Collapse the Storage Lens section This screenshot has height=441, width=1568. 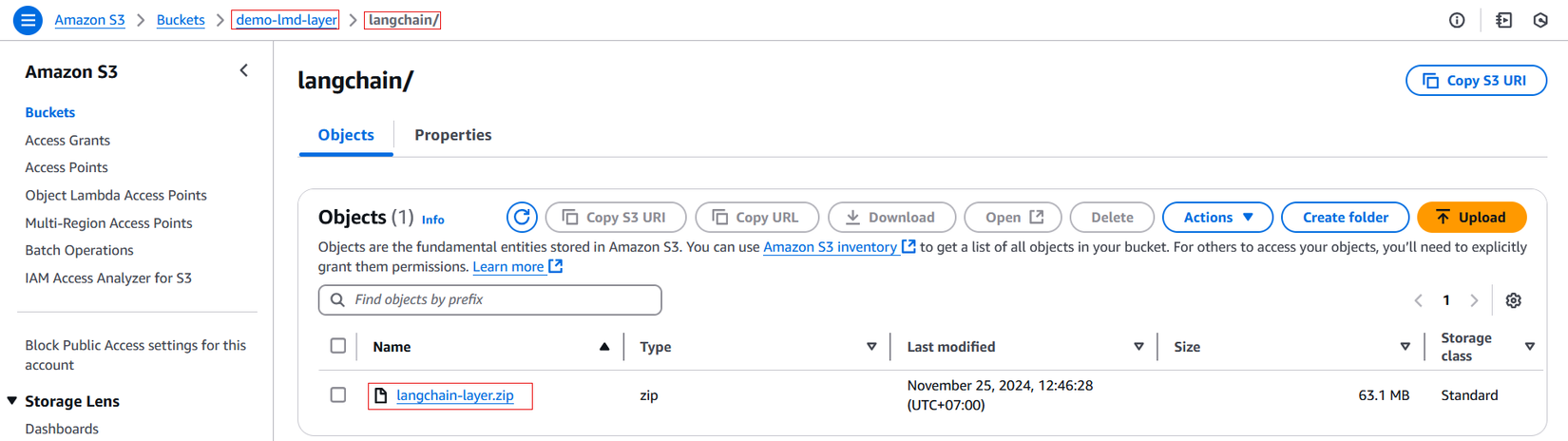[12, 401]
